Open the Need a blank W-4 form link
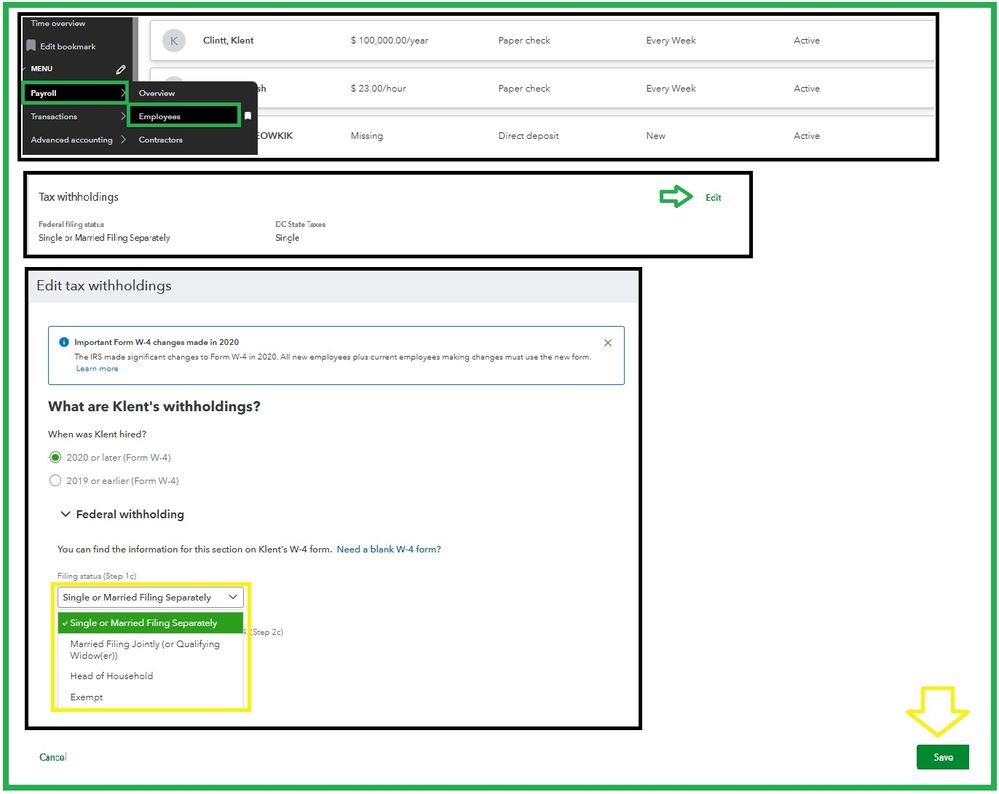 tap(389, 549)
